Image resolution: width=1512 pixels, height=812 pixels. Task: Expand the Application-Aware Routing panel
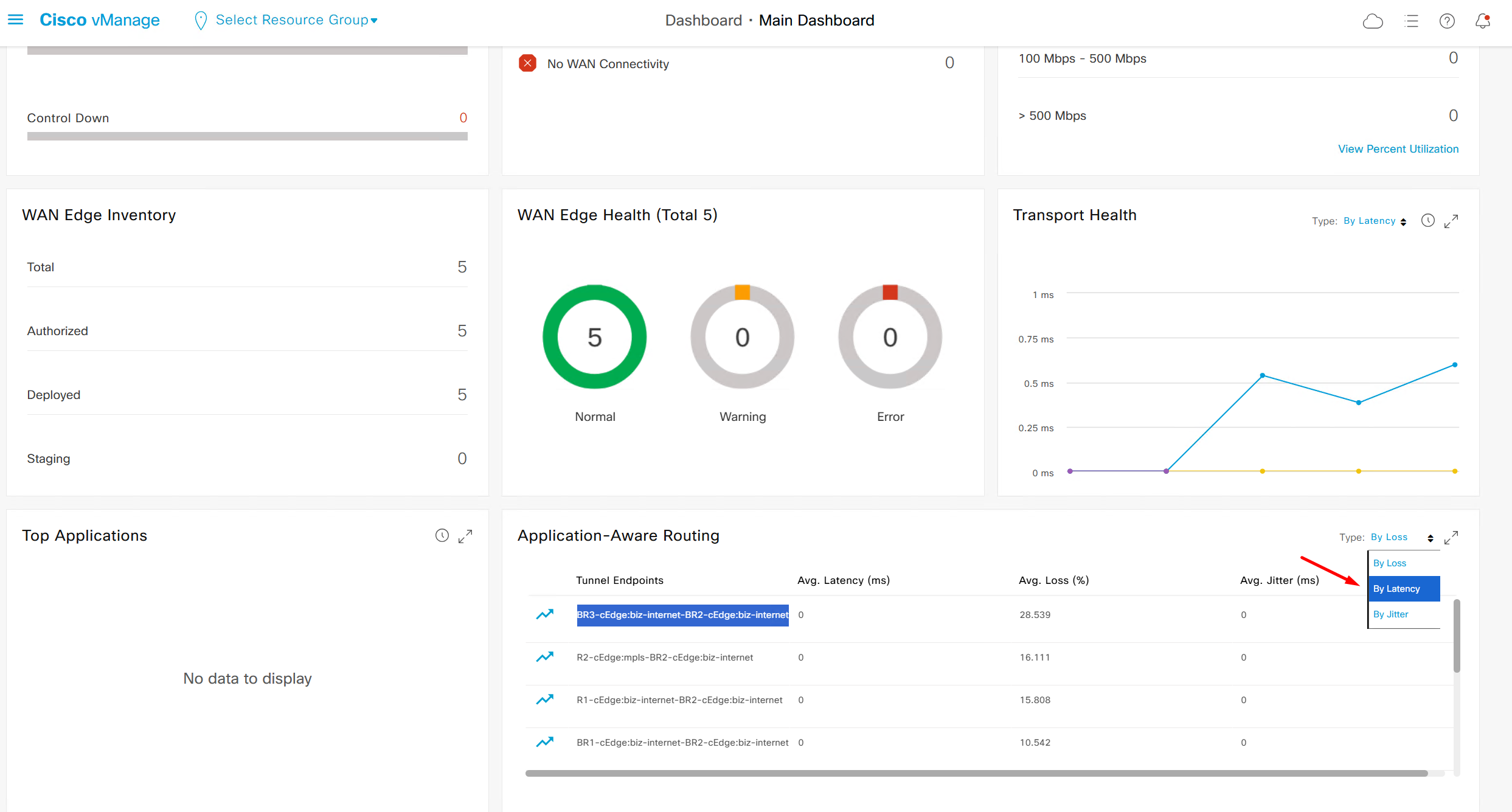coord(1451,538)
